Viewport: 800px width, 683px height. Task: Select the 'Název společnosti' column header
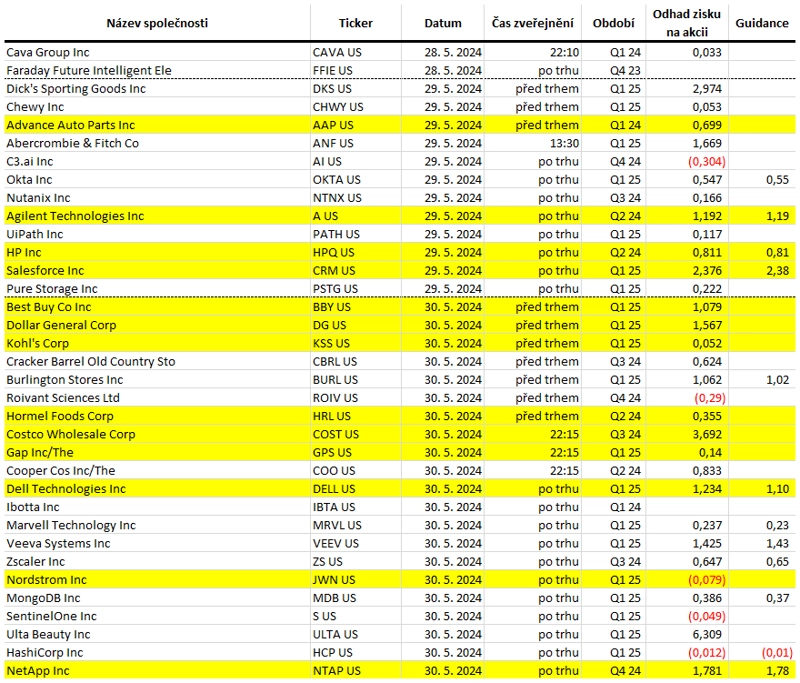tap(157, 23)
